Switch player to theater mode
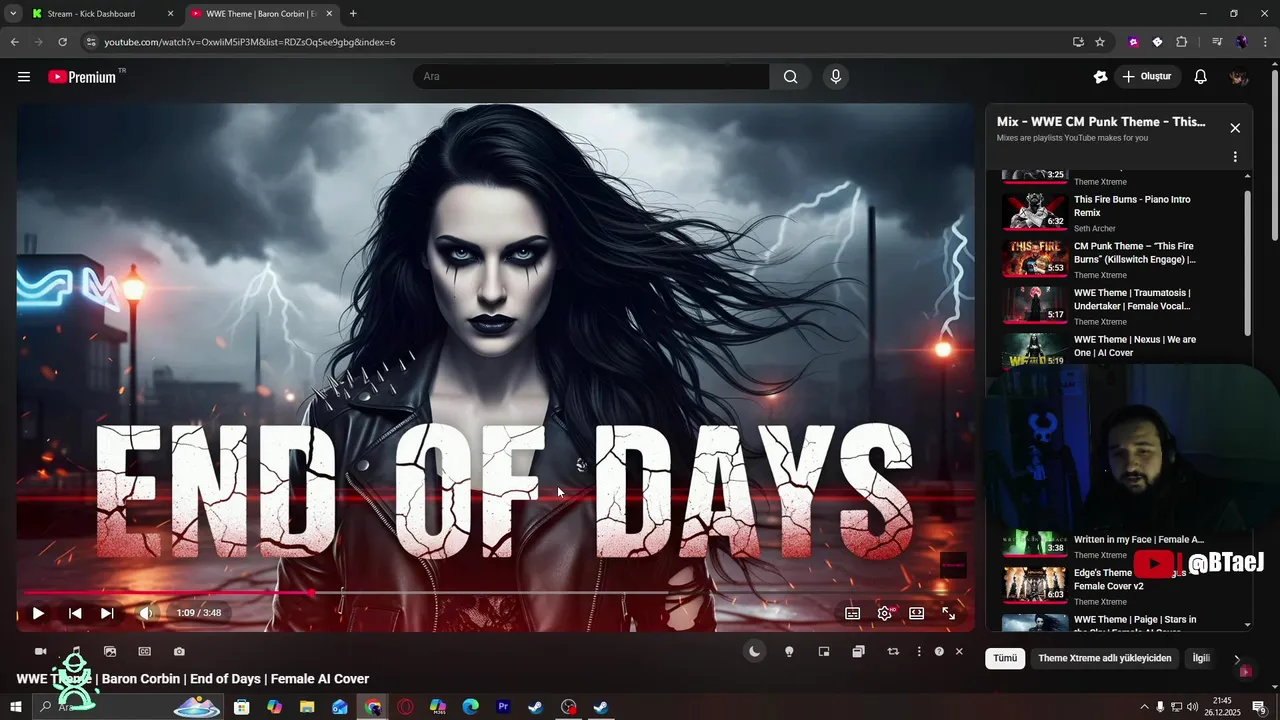Viewport: 1280px width, 720px height. point(916,614)
